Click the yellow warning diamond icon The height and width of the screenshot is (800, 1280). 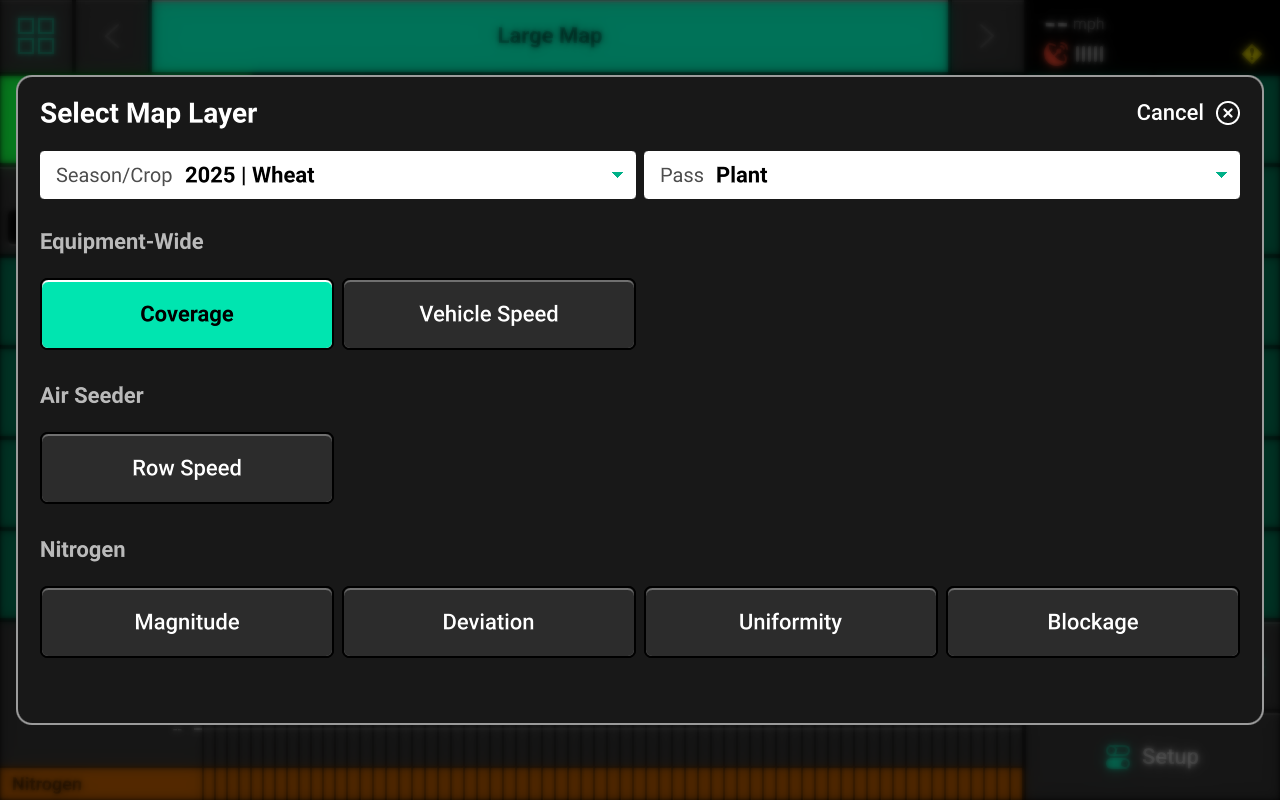(1251, 53)
